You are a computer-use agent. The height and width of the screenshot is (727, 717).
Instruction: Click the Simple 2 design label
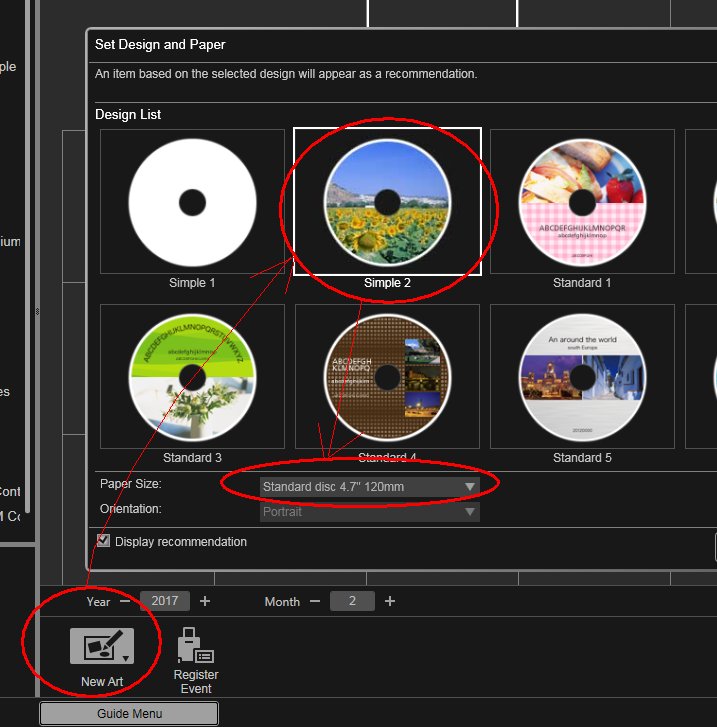click(x=387, y=283)
